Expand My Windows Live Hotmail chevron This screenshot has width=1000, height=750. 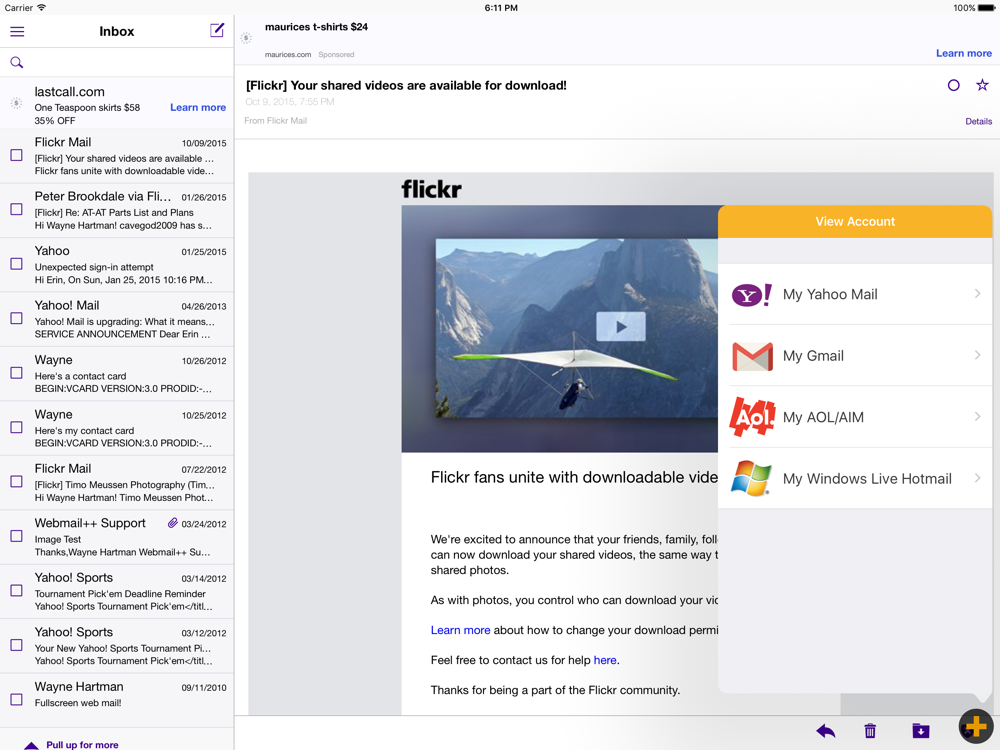pyautogui.click(x=978, y=478)
